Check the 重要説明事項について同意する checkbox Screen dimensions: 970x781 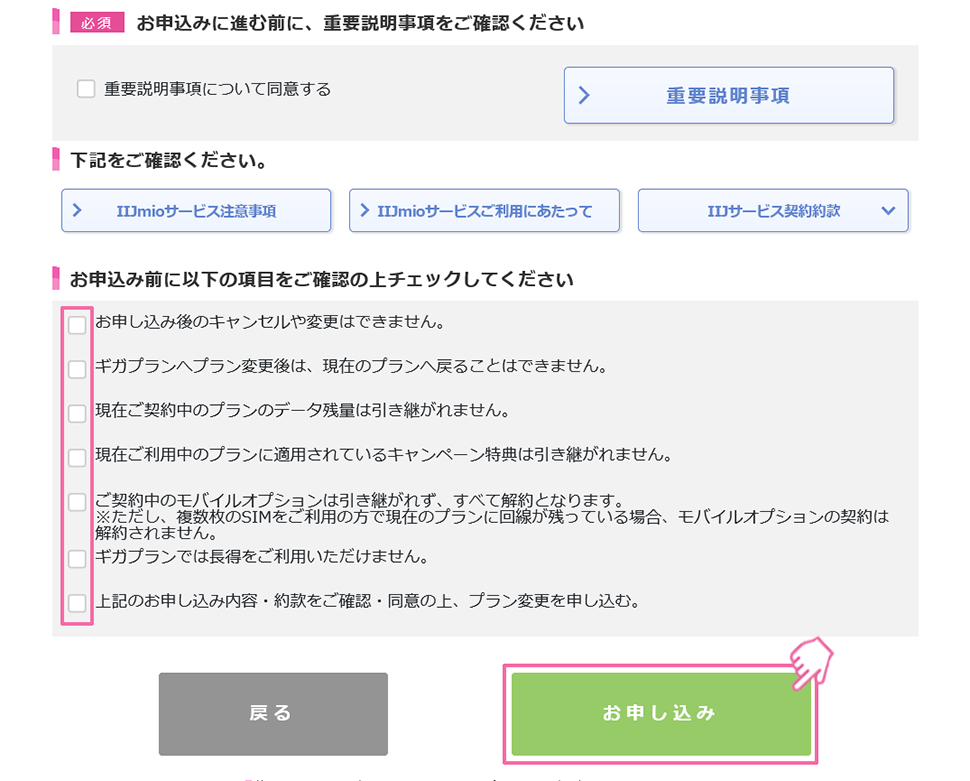[86, 90]
